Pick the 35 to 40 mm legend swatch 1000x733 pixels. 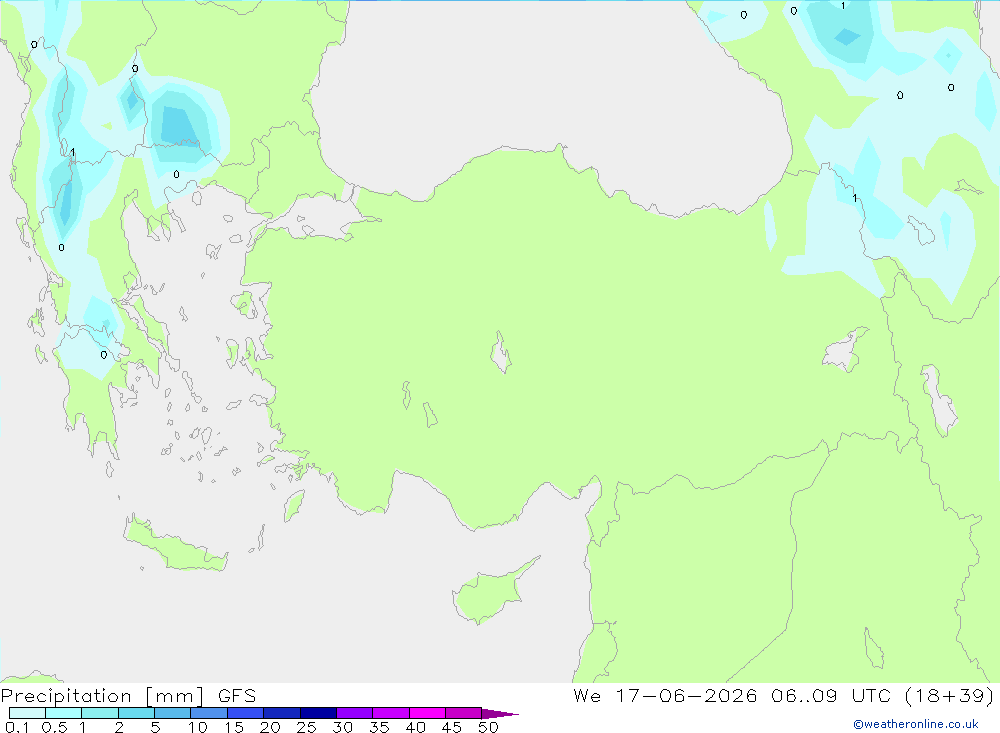click(x=391, y=713)
